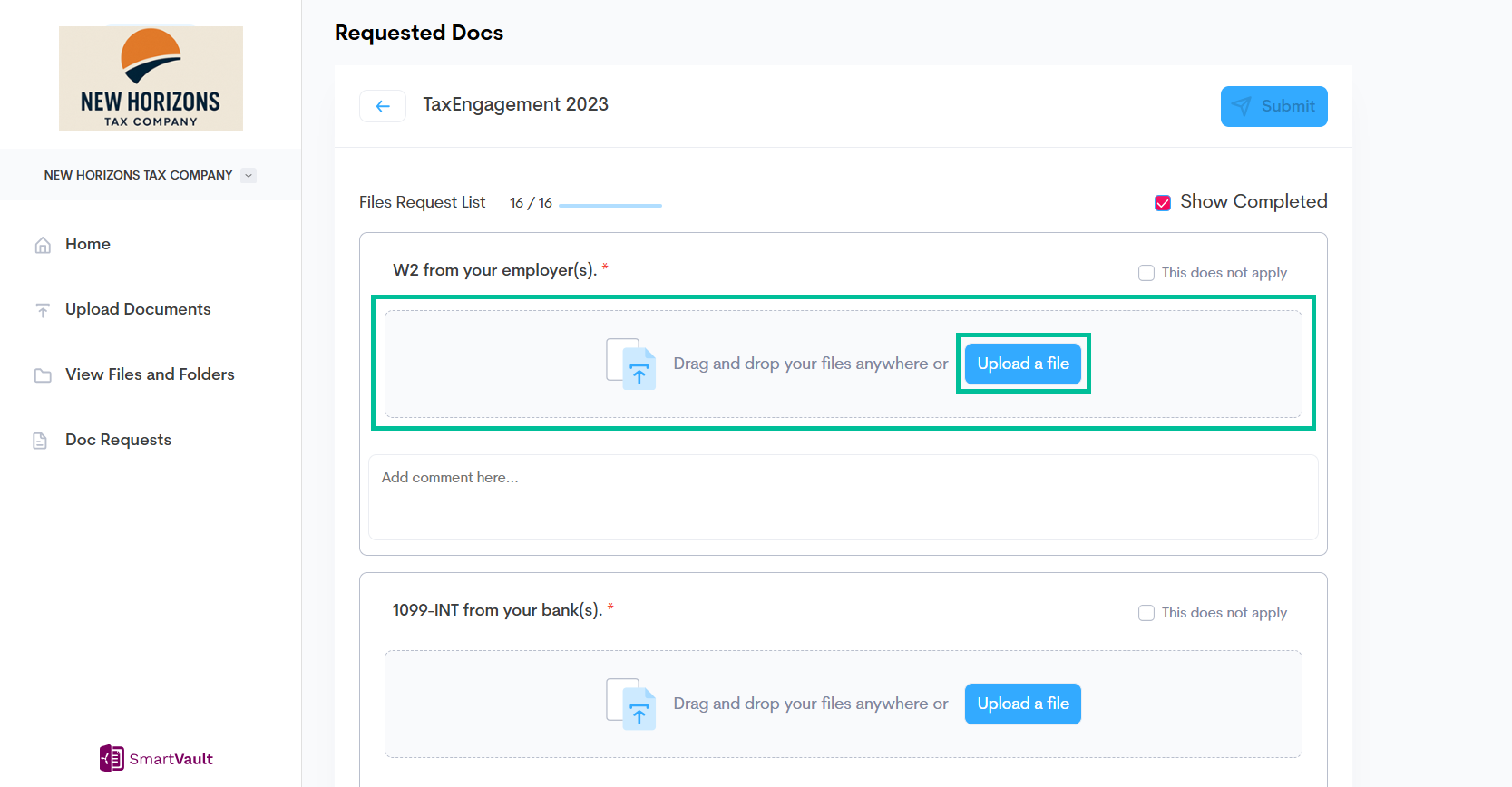The height and width of the screenshot is (787, 1512).
Task: Click the Home house icon in sidebar
Action: (x=43, y=245)
